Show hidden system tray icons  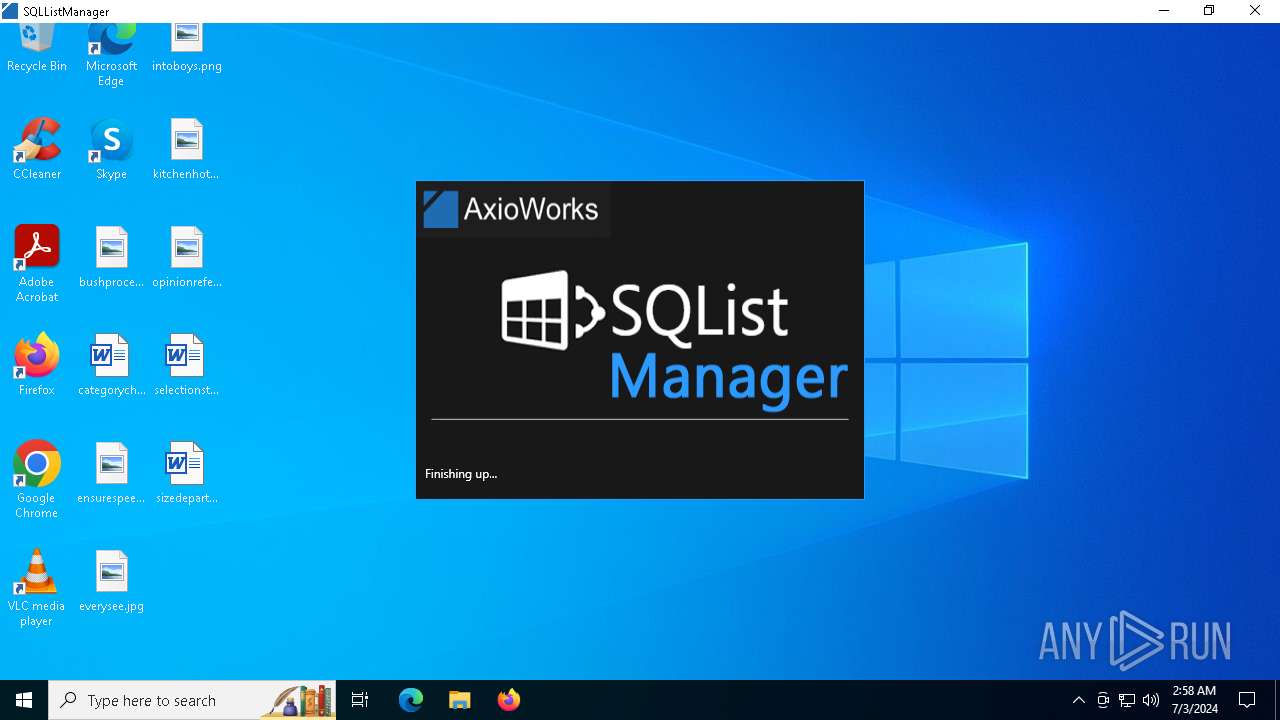[x=1078, y=700]
